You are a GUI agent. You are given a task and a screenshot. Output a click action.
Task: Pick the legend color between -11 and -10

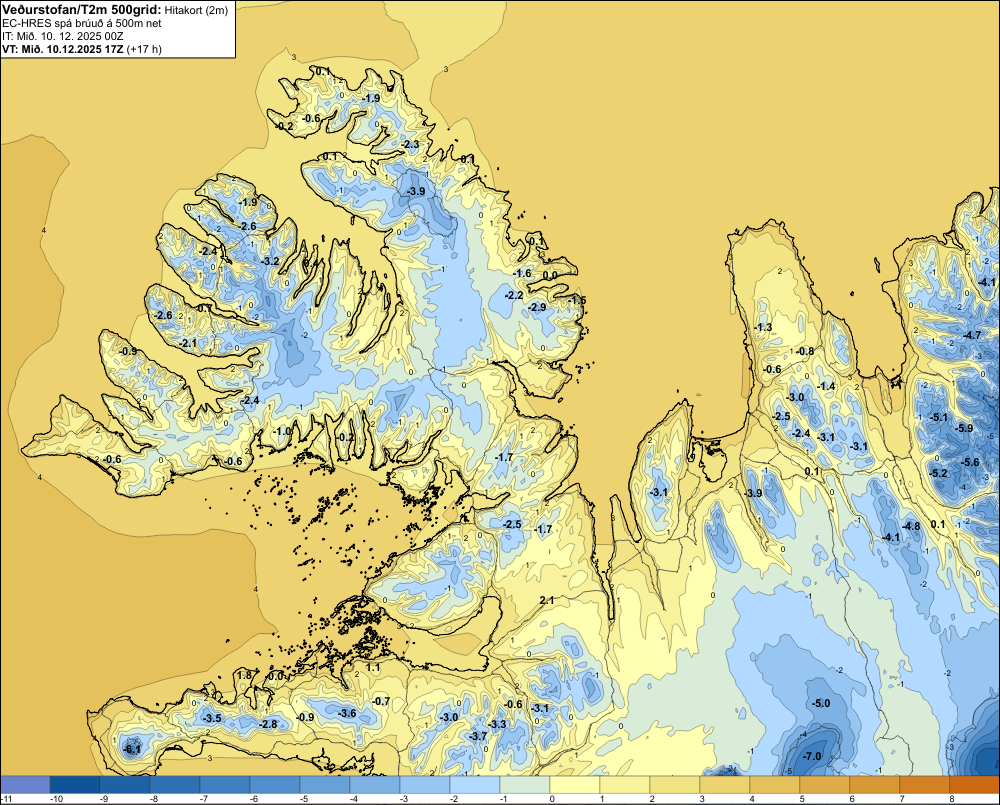tap(25, 785)
